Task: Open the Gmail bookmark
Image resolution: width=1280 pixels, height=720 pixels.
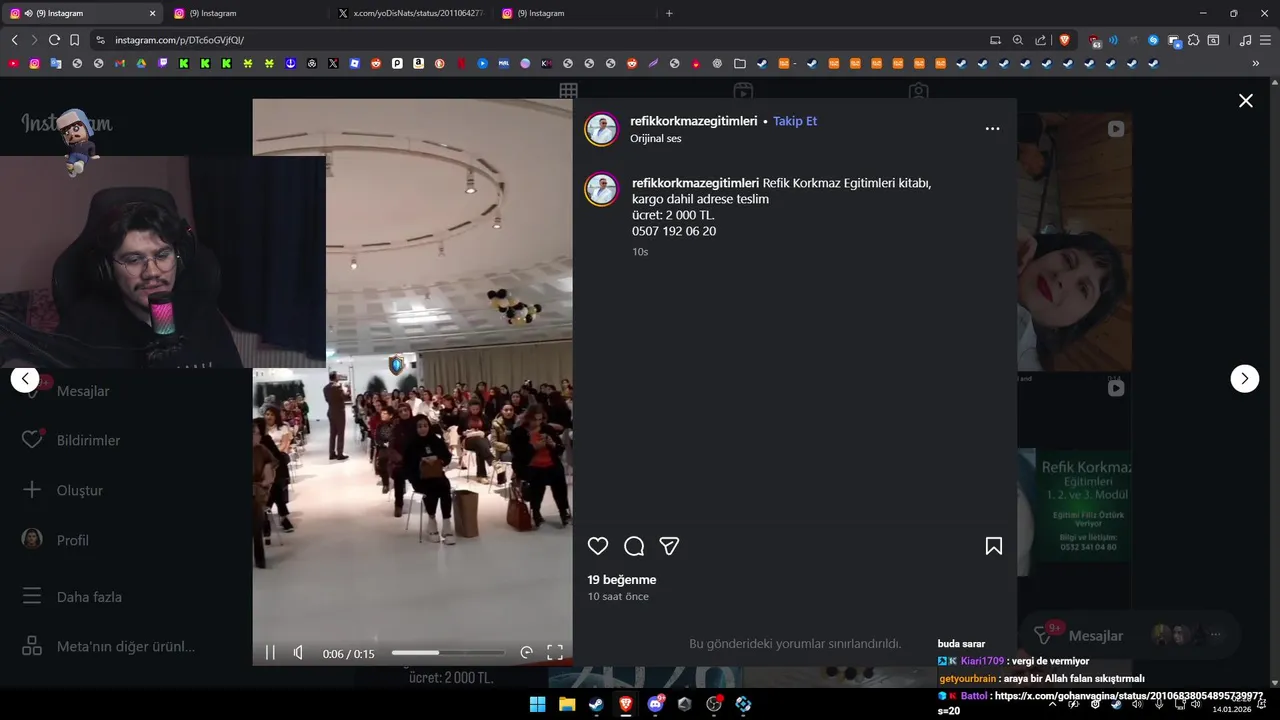Action: click(120, 63)
